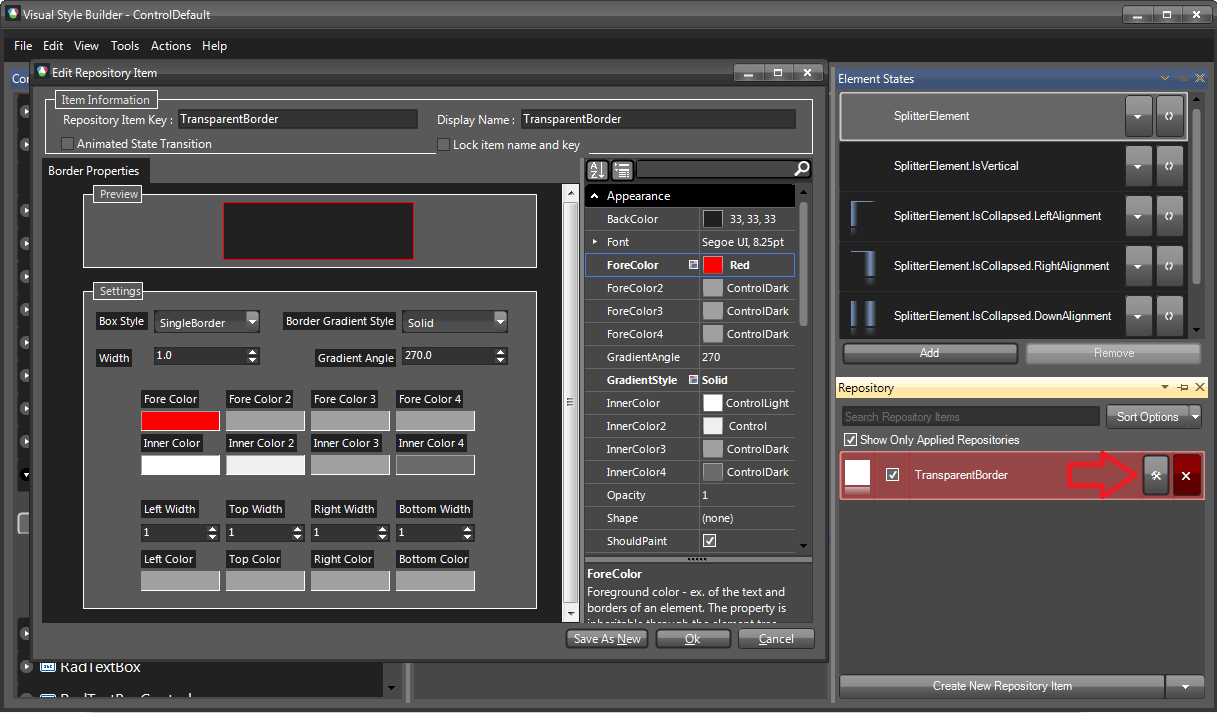Enable Animated State Transition checkbox

point(68,144)
